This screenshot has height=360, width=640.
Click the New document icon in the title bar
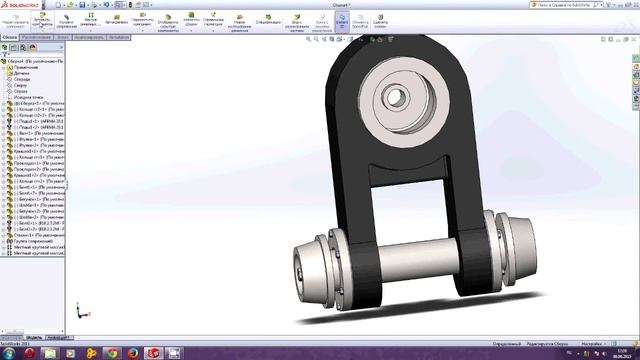point(58,5)
